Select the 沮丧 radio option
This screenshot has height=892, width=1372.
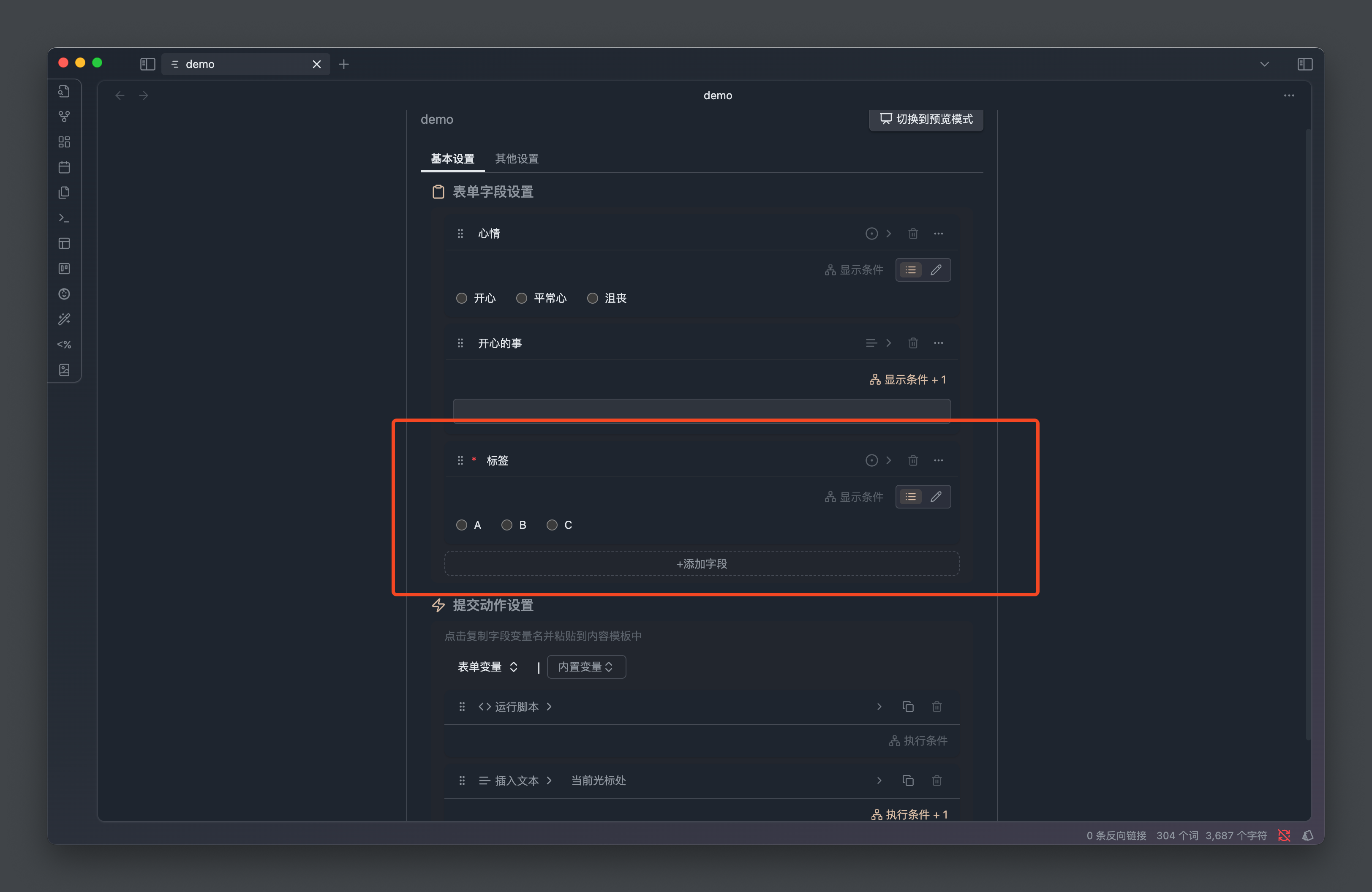click(592, 298)
